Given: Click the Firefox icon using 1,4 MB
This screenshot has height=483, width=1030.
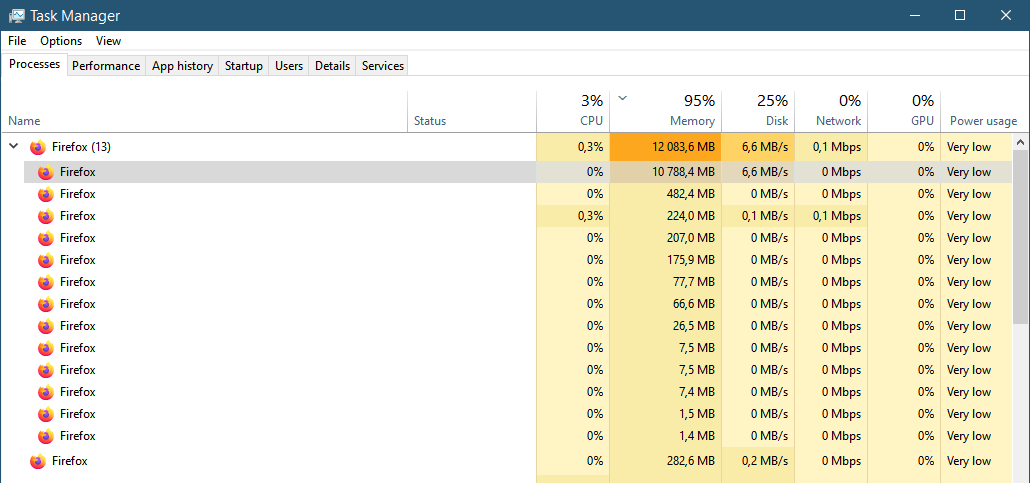Looking at the screenshot, I should coord(45,436).
